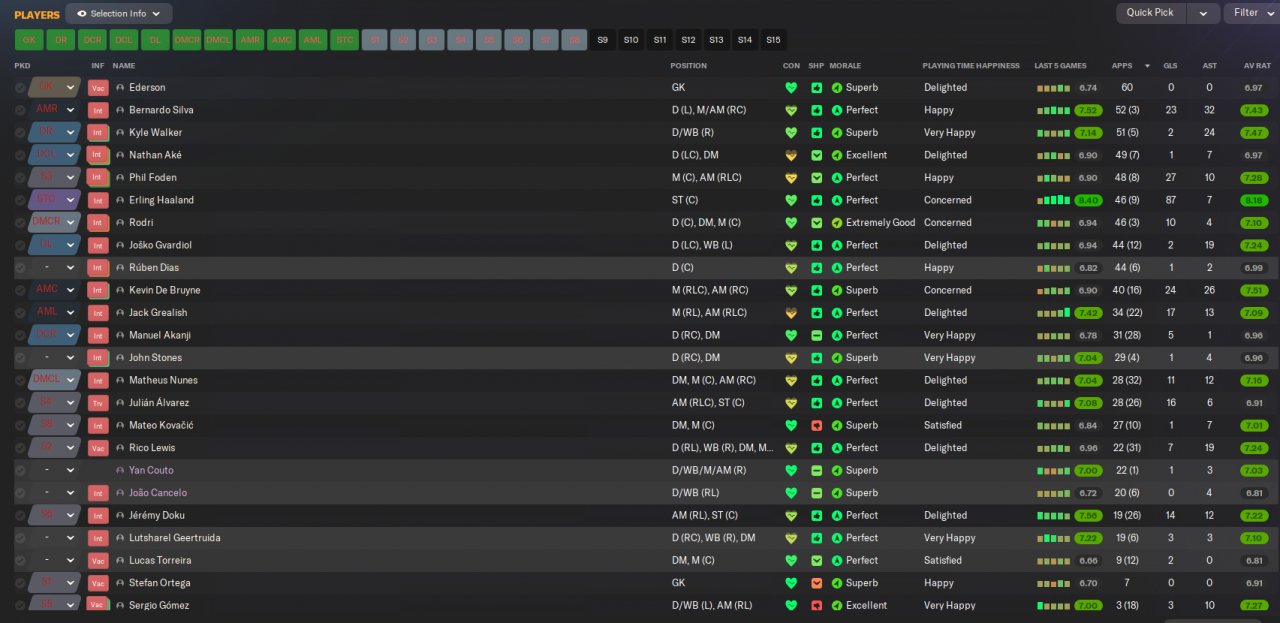Click Stefan Ortega's orange match sharpness icon

(x=817, y=583)
